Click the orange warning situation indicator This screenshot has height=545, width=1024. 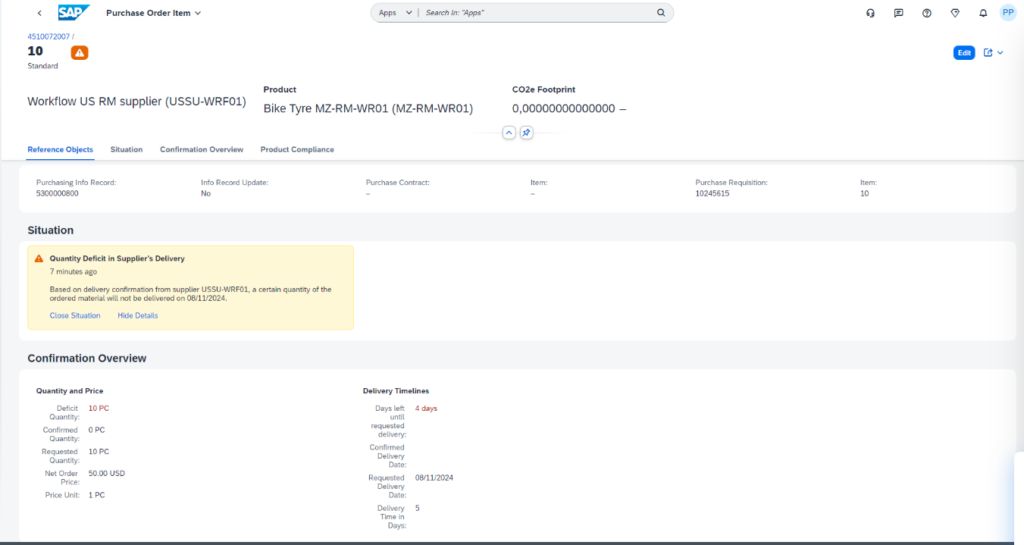[79, 52]
